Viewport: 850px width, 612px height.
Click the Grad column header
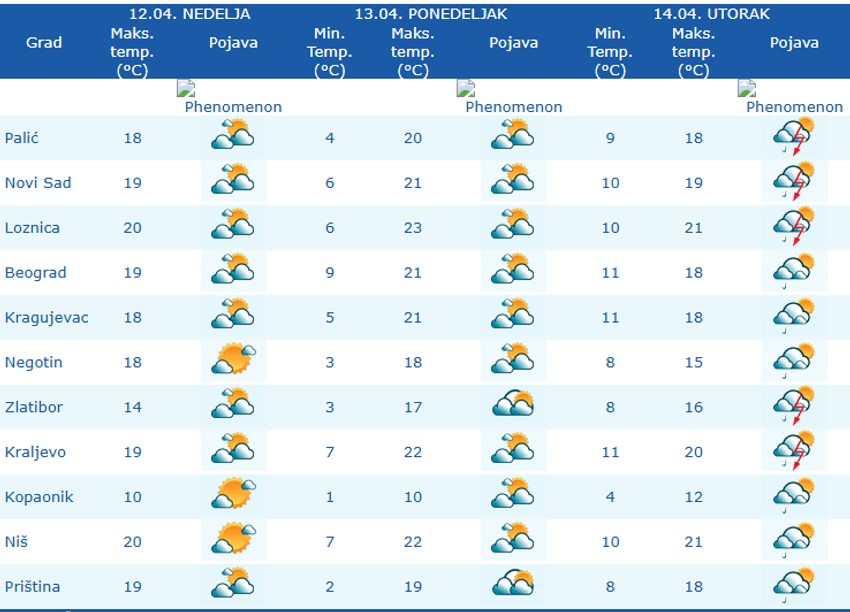[44, 42]
